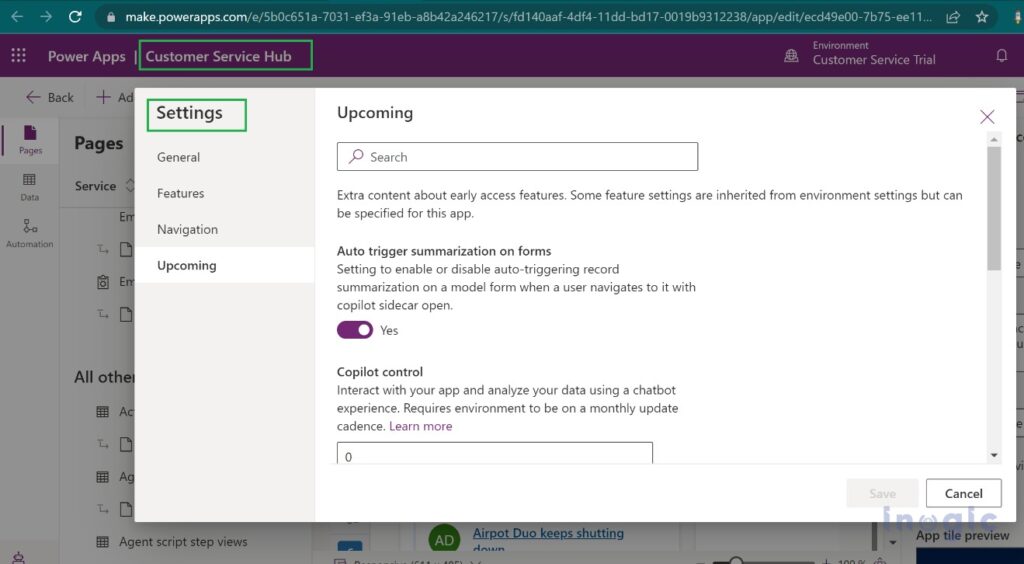Bookmark this page with the star icon
The image size is (1024, 564).
982,17
